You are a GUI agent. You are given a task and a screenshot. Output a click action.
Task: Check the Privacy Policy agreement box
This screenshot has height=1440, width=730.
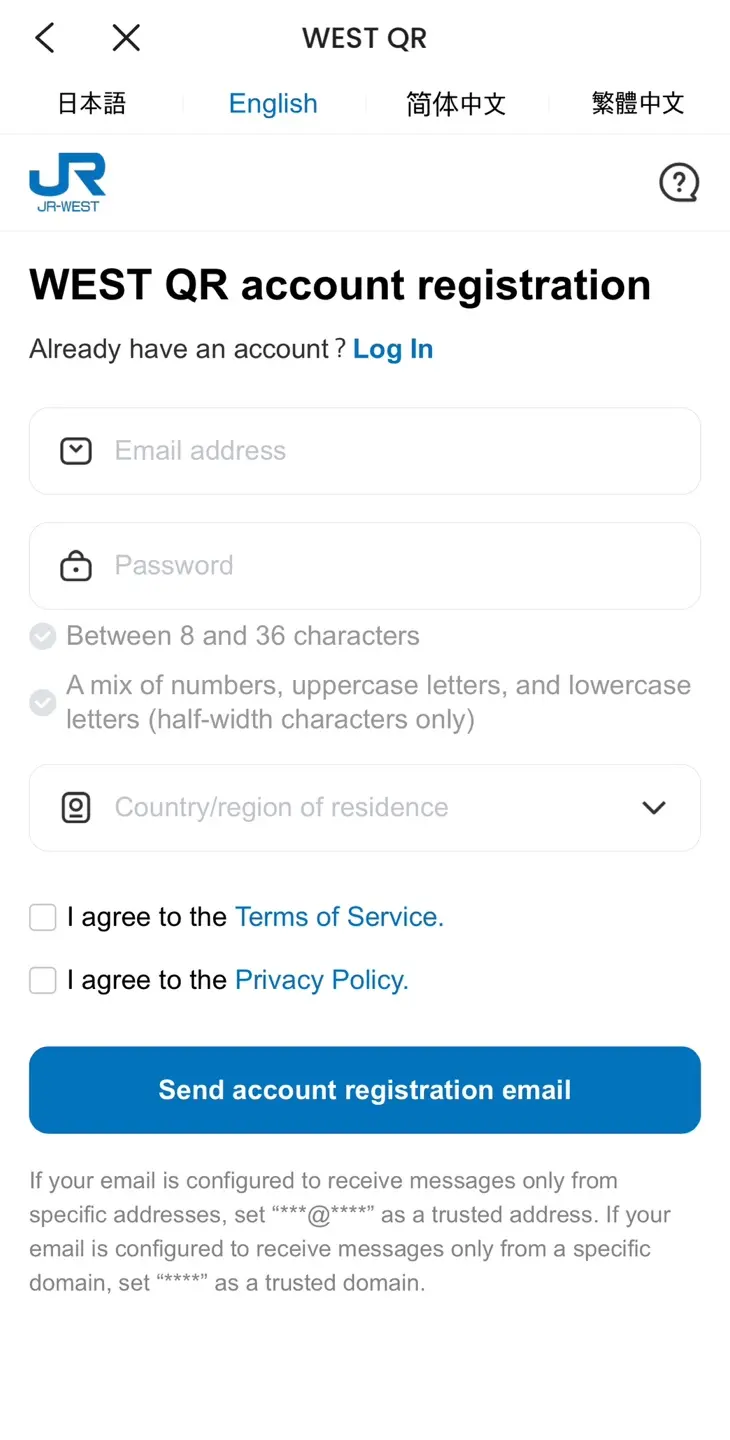click(x=43, y=981)
